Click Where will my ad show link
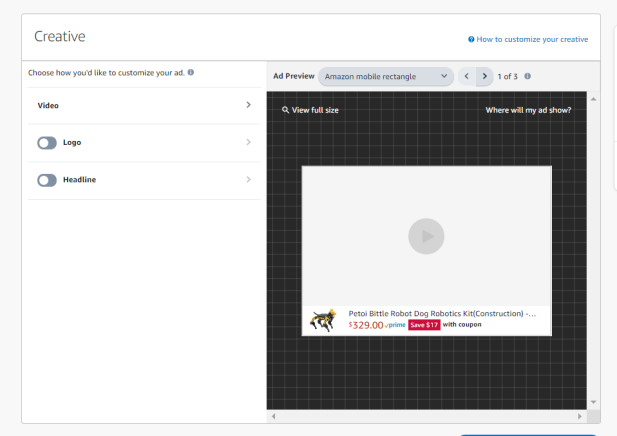This screenshot has height=436, width=617. coord(528,110)
